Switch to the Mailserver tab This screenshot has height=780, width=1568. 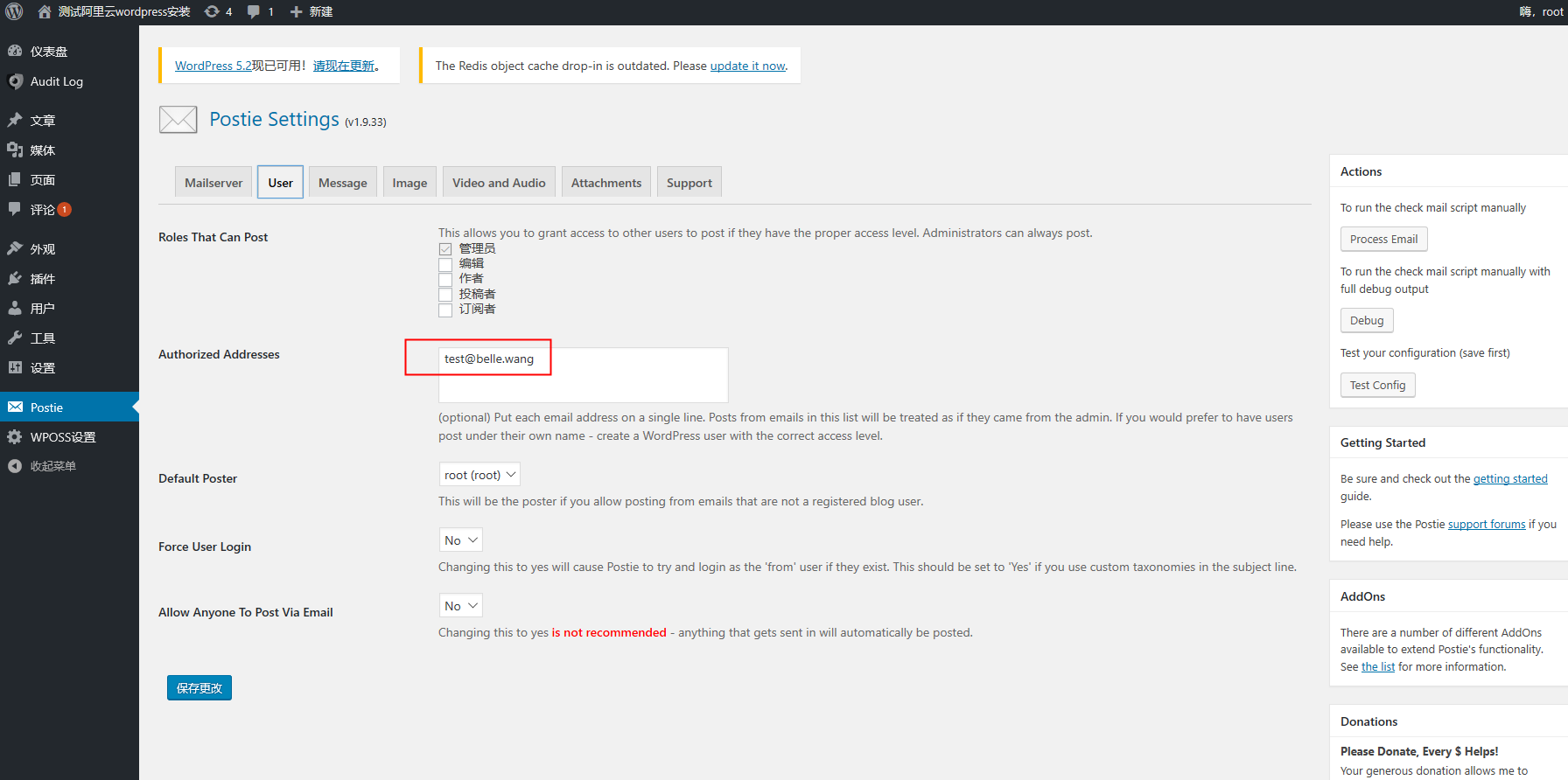pos(213,183)
